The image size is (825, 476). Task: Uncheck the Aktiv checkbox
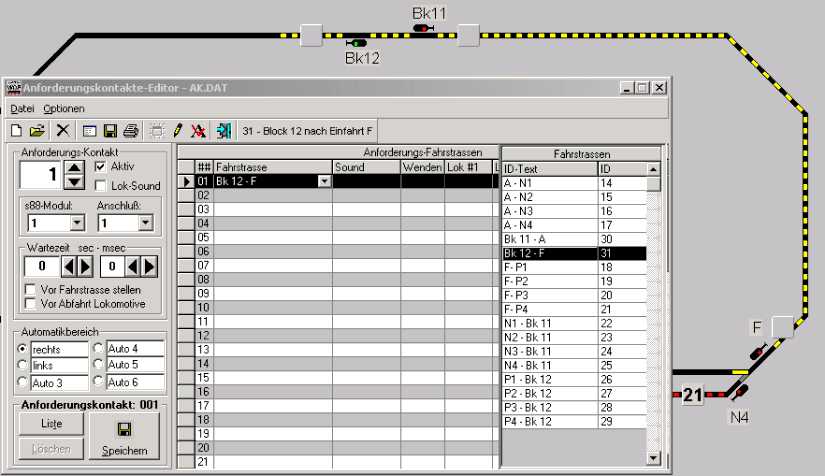tap(100, 166)
